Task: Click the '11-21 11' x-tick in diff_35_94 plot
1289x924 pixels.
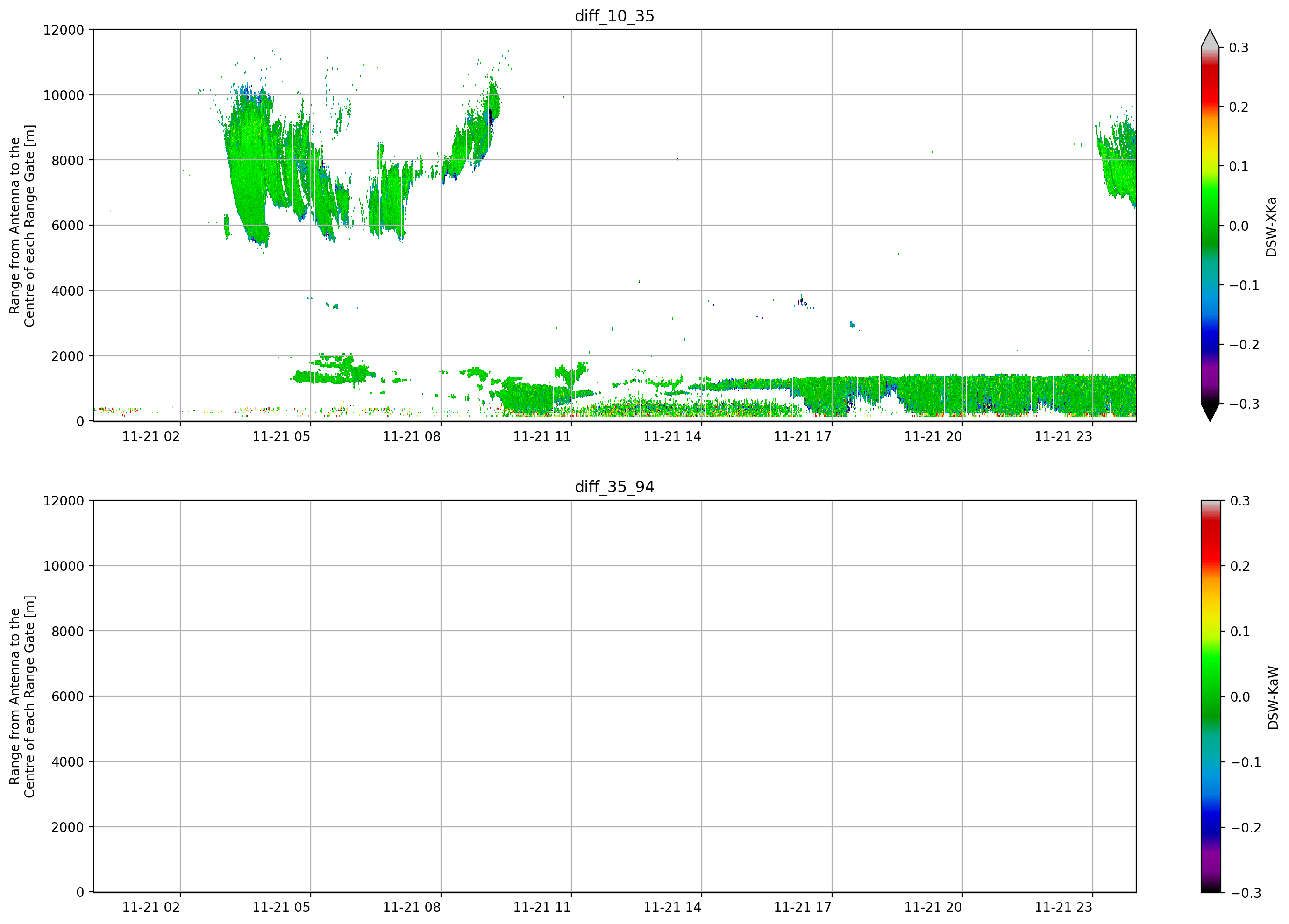Action: [x=542, y=908]
